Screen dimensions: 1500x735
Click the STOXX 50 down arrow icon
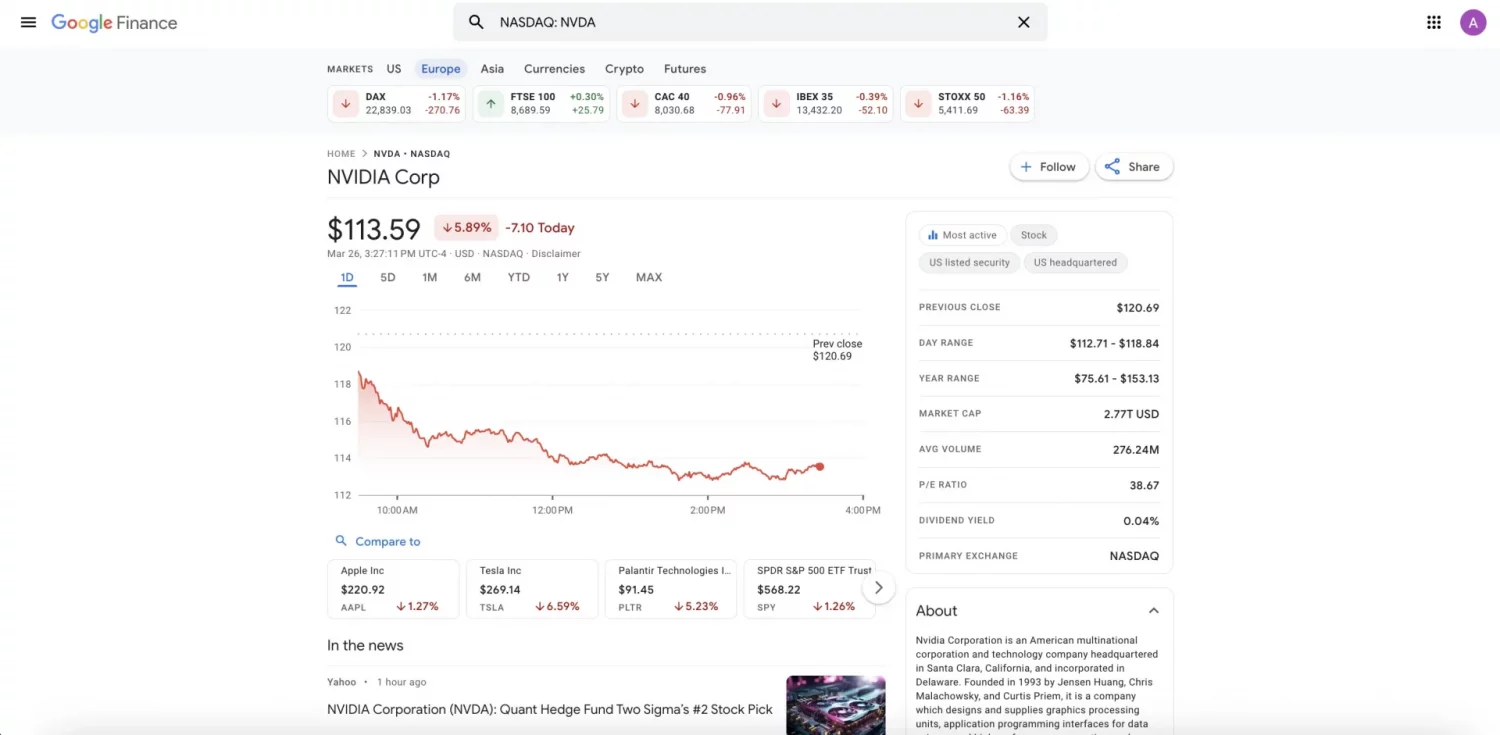tap(919, 104)
